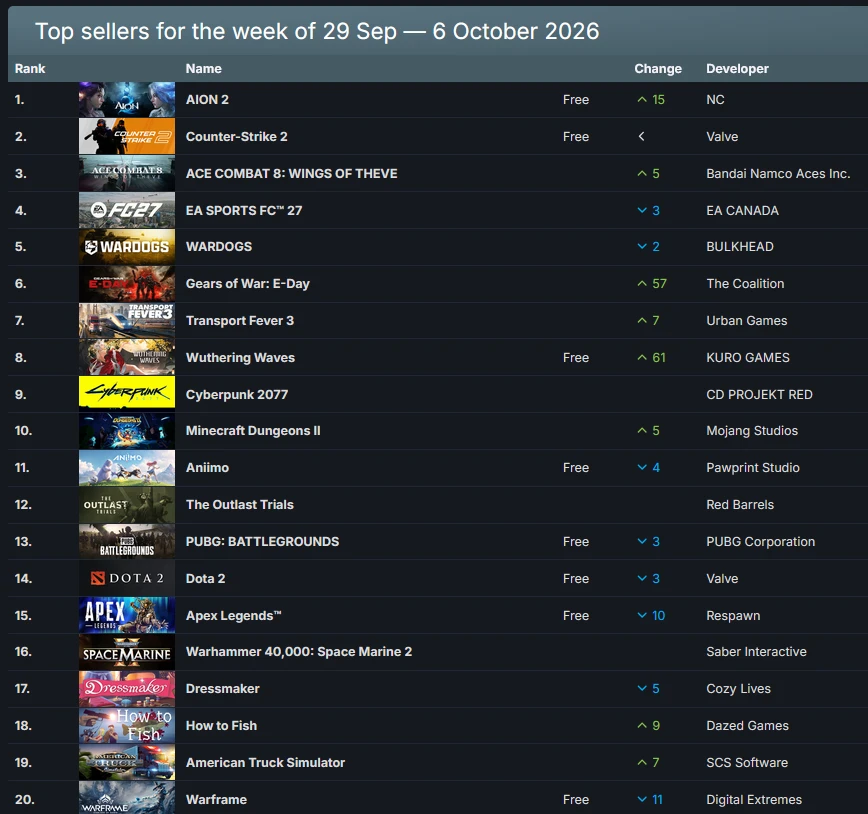The image size is (868, 814).
Task: Click Free price in Wuthering Waves row
Action: click(576, 357)
